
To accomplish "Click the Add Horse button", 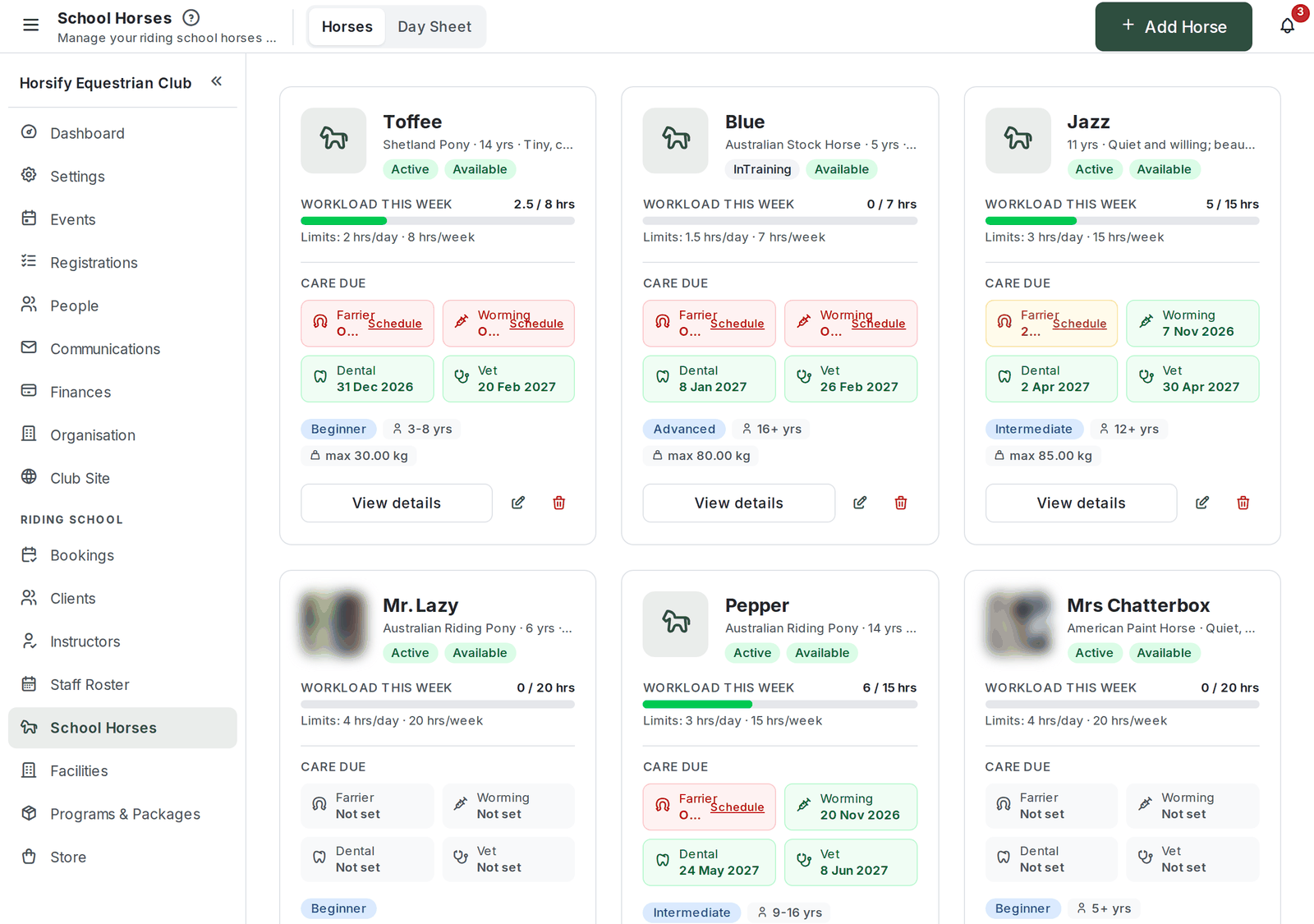I will click(x=1174, y=26).
